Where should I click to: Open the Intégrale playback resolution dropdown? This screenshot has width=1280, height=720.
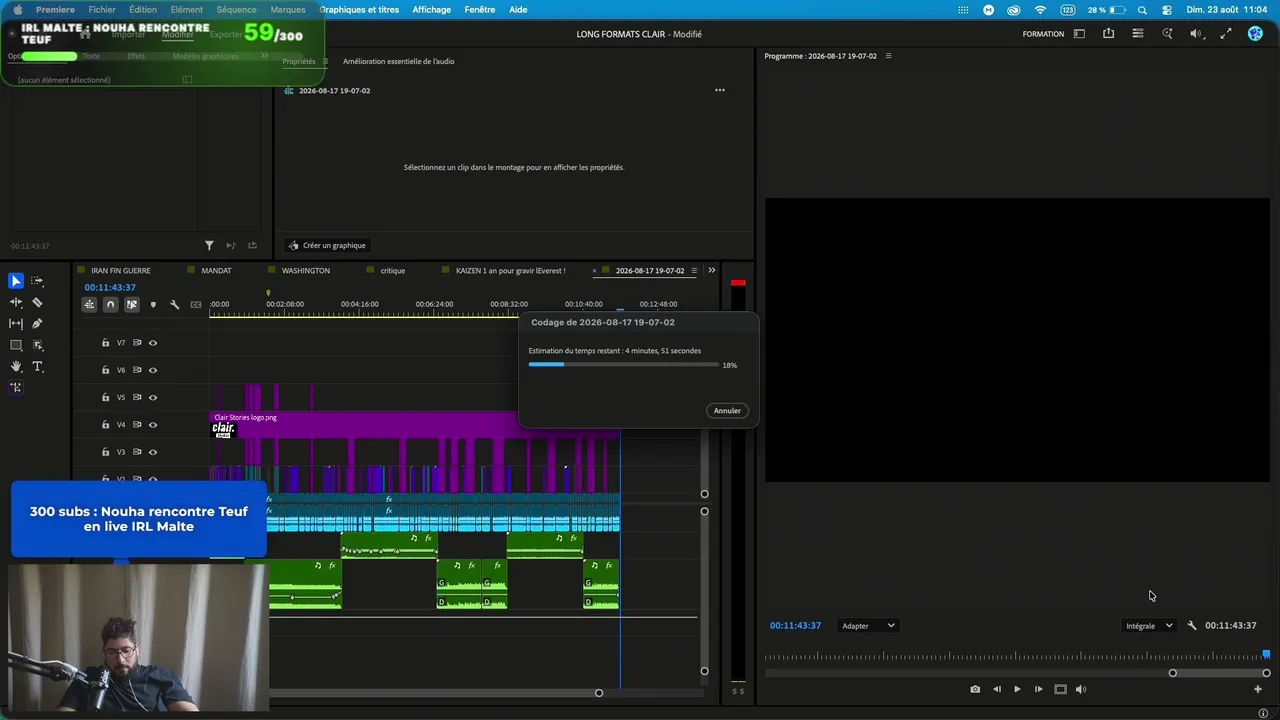click(1149, 626)
